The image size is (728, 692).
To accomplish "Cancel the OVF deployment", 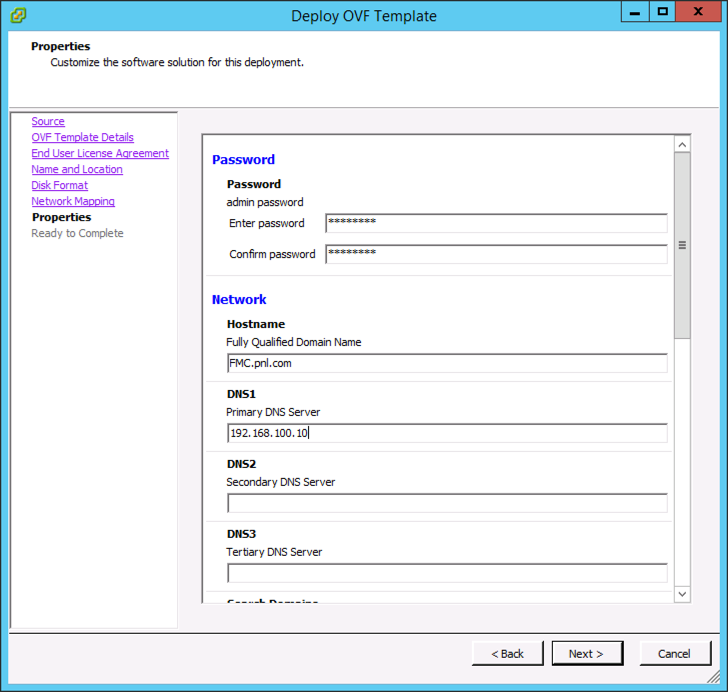I will coord(675,653).
